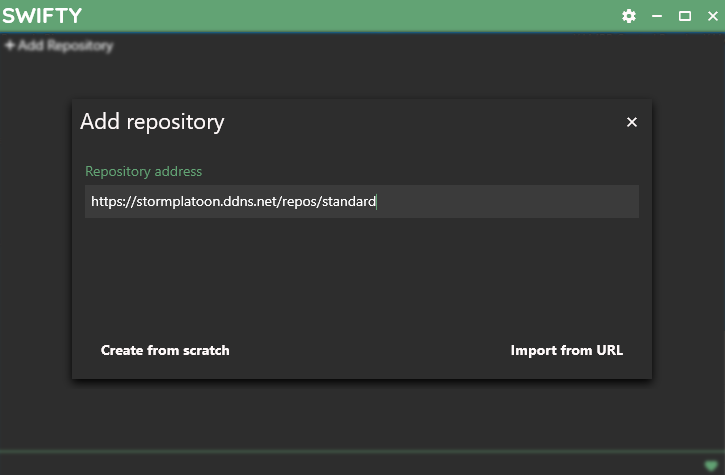Viewport: 725px width, 475px height.
Task: Click the Add repository dialog heading
Action: point(152,122)
